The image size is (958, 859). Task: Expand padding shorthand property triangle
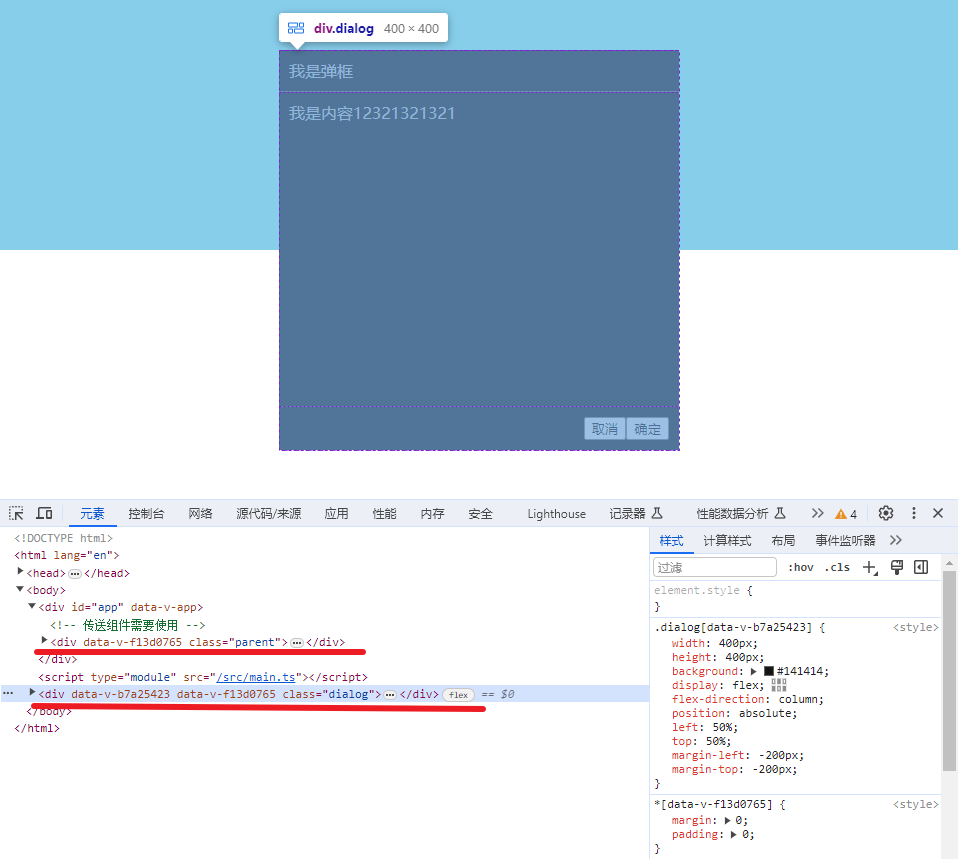click(x=734, y=834)
